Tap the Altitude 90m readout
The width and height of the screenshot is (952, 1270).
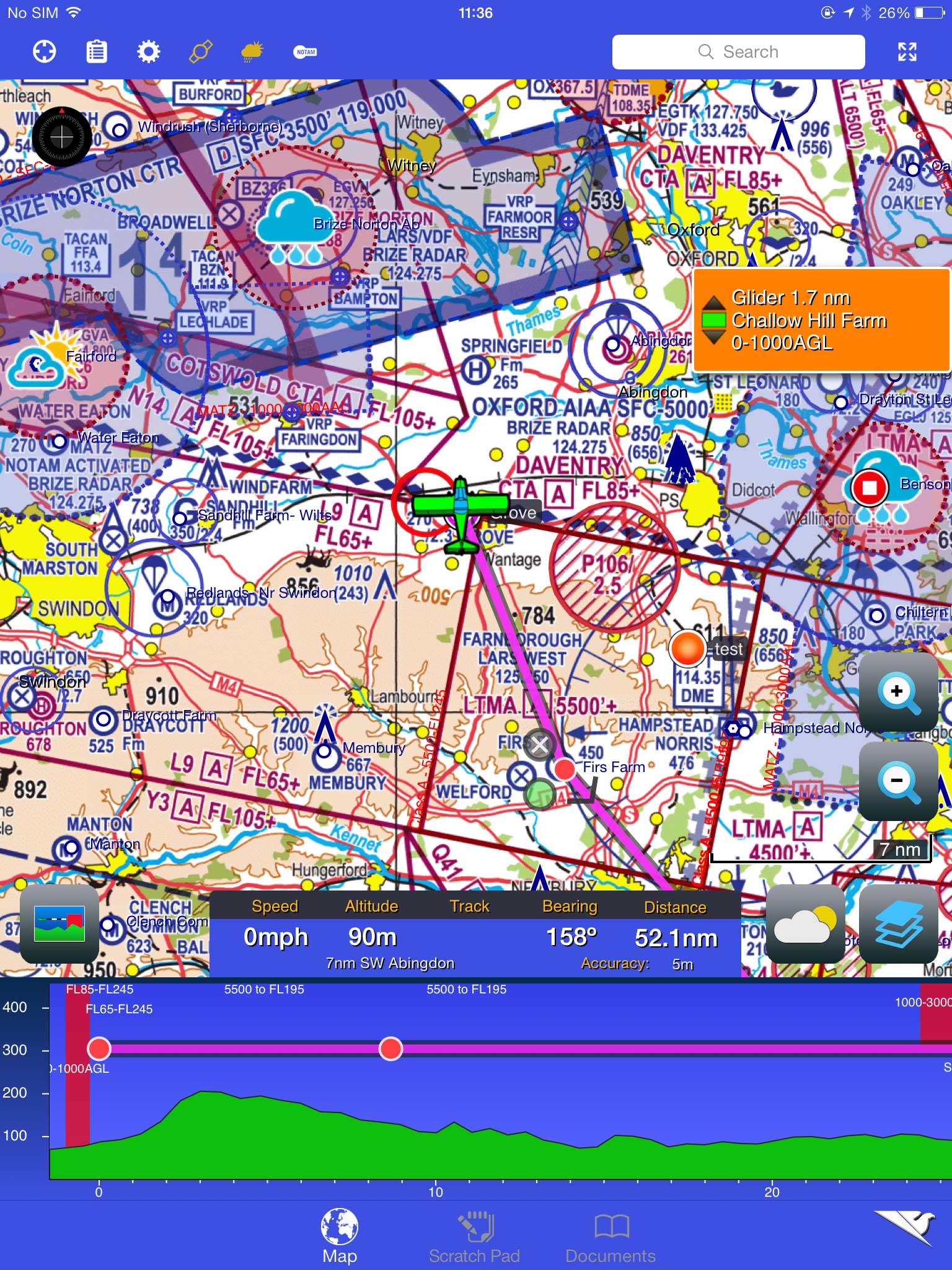point(372,937)
